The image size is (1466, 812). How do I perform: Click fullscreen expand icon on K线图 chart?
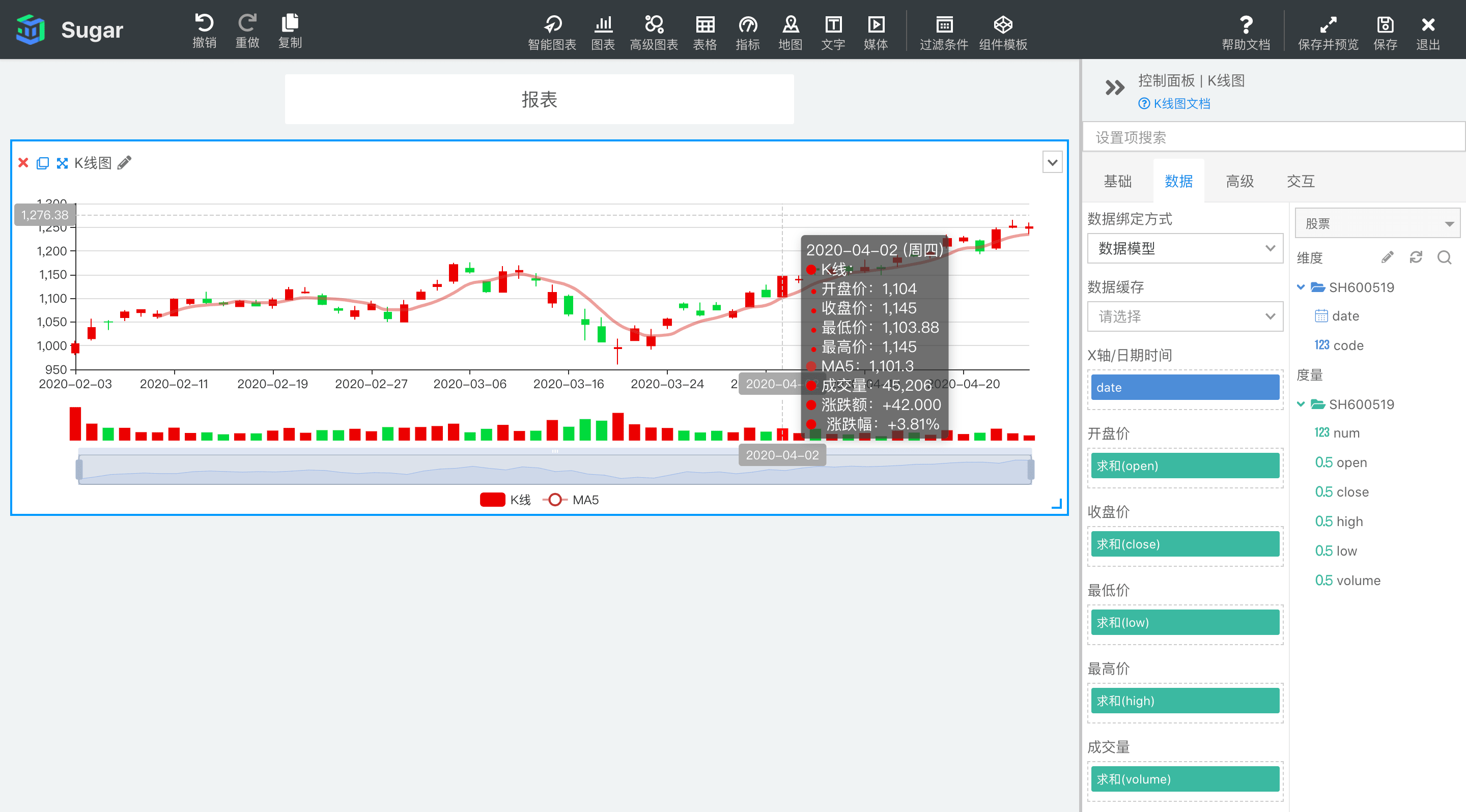[x=62, y=163]
